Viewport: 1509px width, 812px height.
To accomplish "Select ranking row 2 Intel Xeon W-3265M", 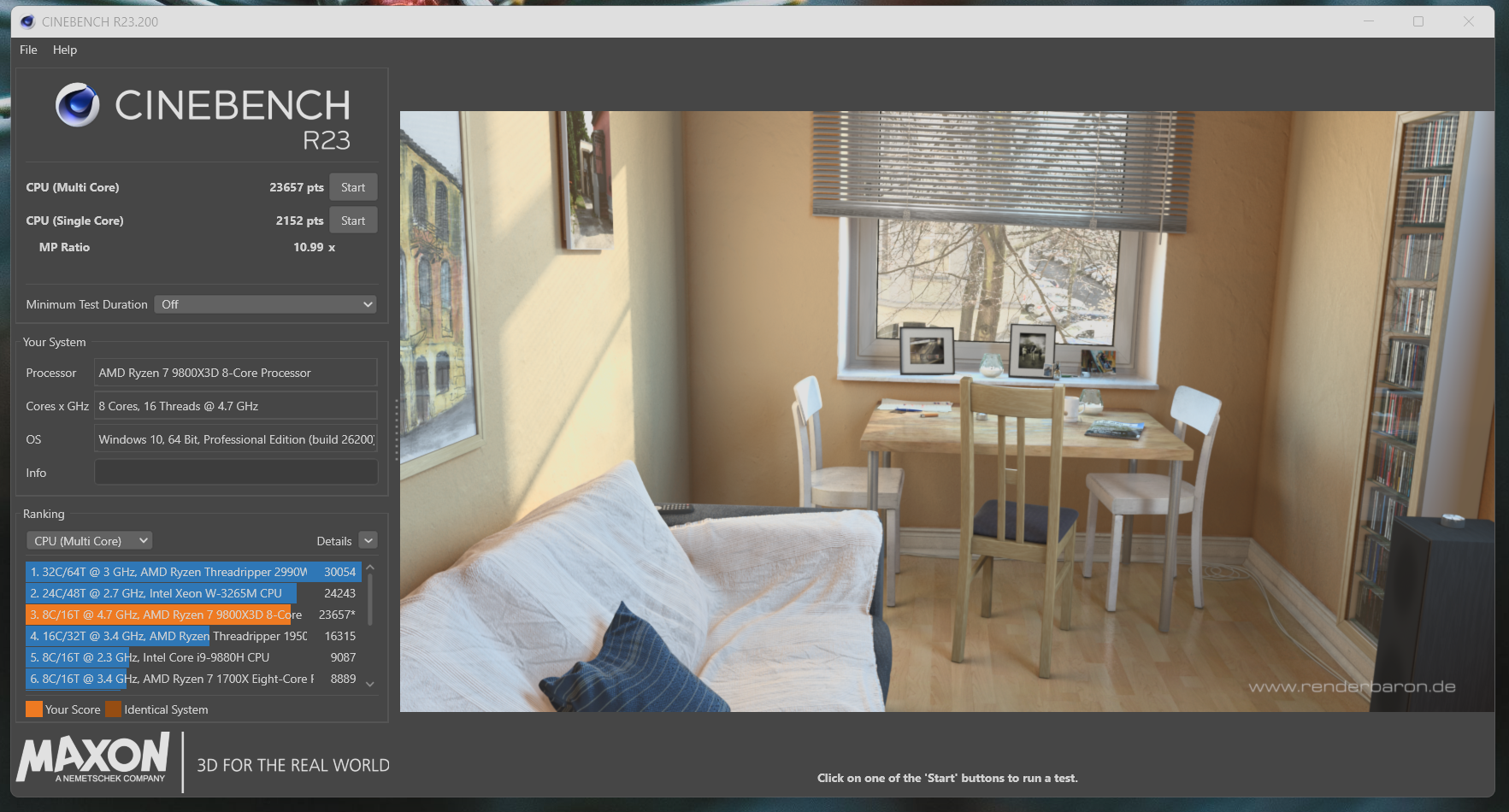I will pyautogui.click(x=193, y=593).
